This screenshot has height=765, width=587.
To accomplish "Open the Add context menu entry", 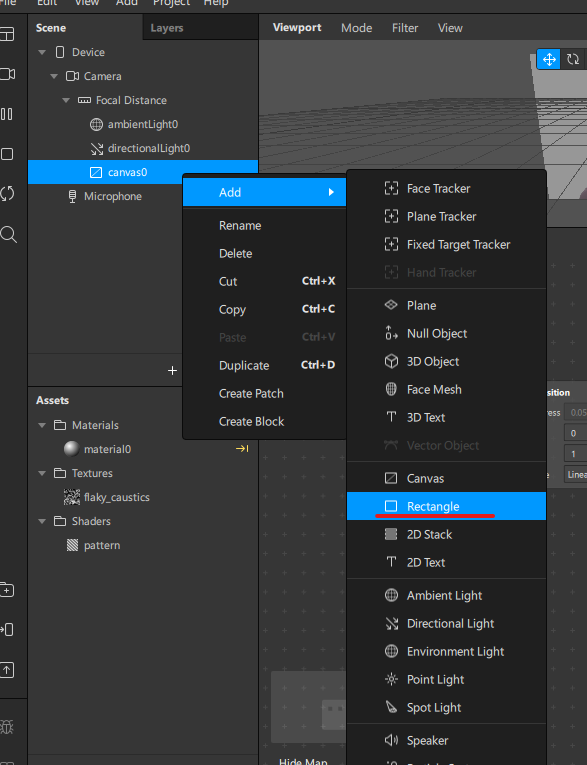I will point(264,192).
